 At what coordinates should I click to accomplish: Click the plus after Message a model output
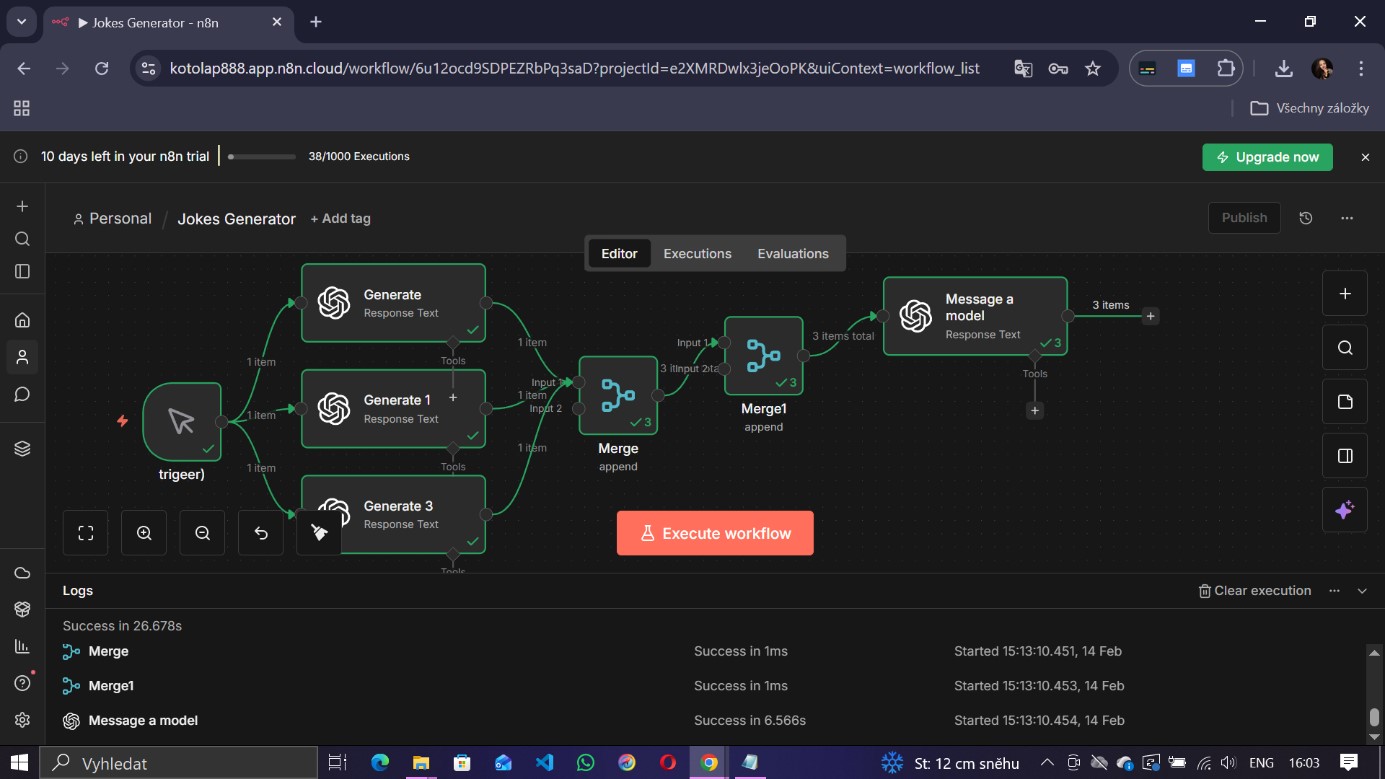click(x=1151, y=316)
